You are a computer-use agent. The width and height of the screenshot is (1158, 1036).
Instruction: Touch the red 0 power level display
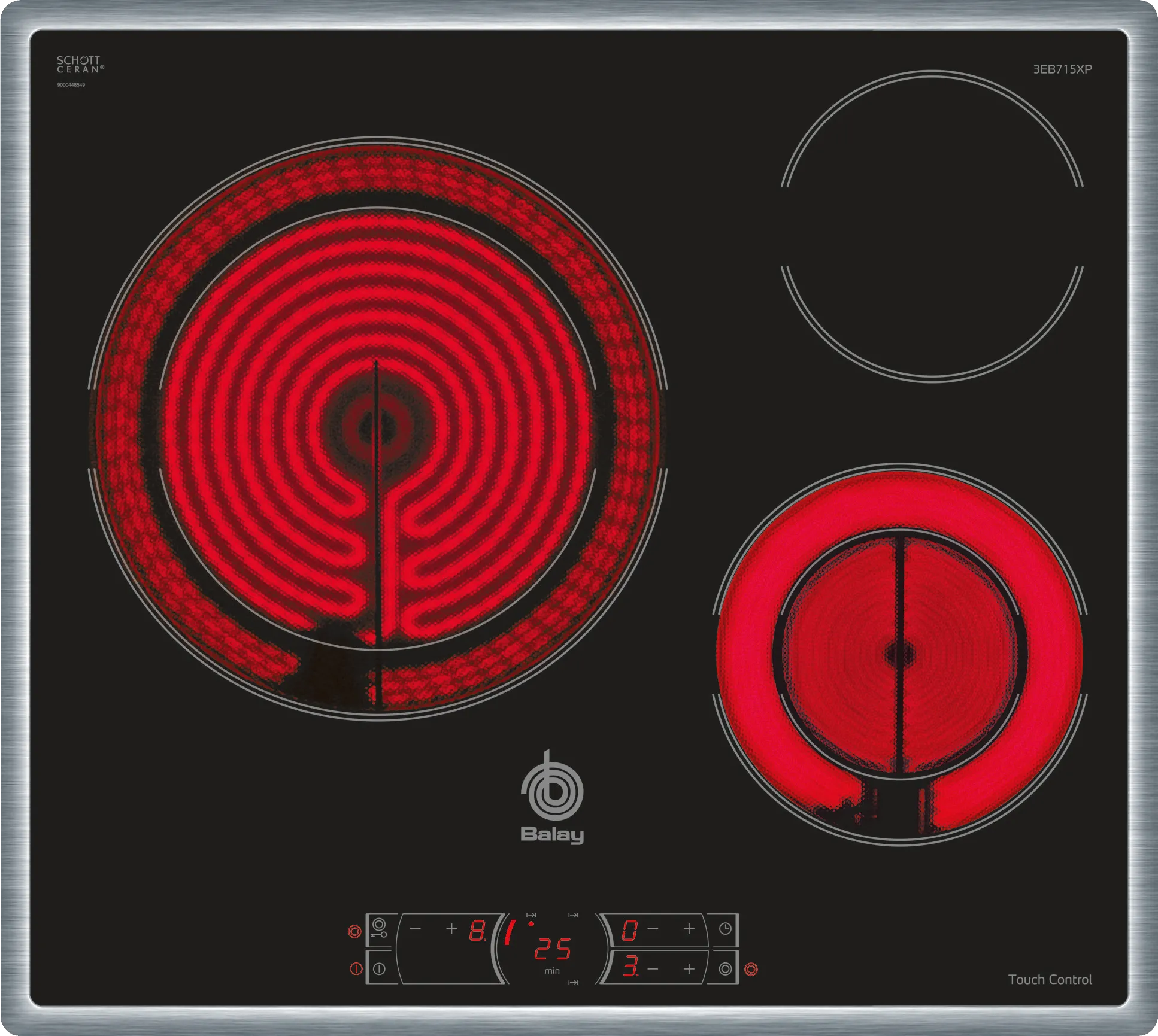coord(629,930)
